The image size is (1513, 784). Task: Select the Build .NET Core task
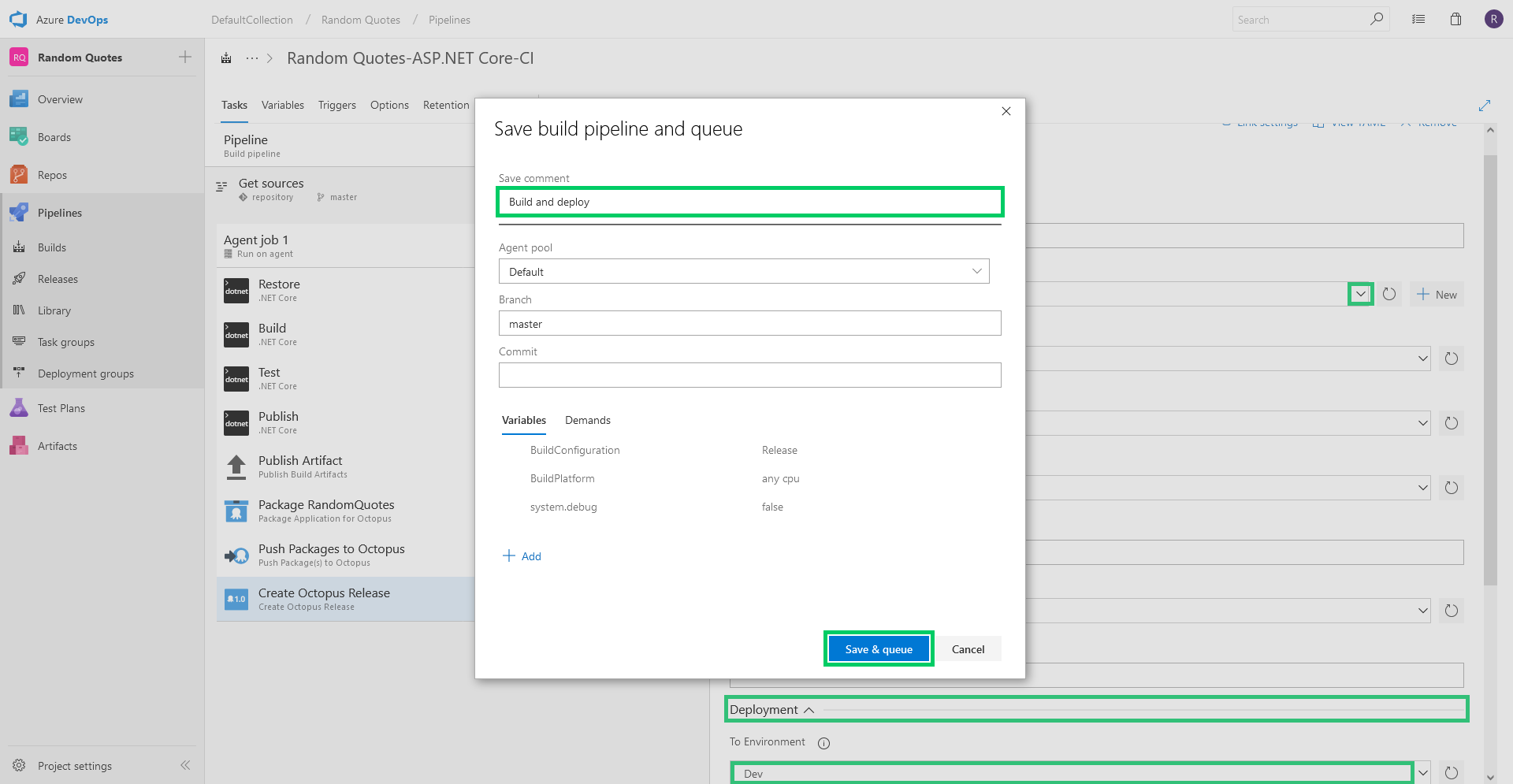[x=345, y=334]
